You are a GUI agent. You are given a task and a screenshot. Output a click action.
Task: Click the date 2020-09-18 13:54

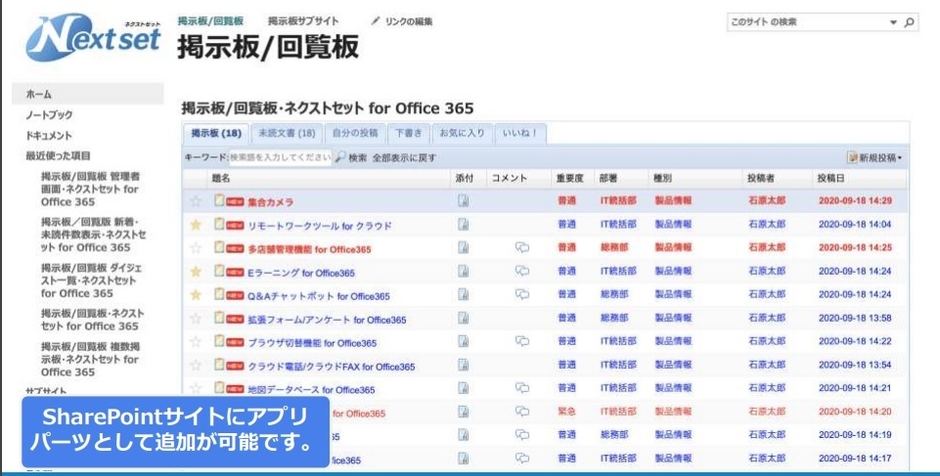pyautogui.click(x=855, y=364)
